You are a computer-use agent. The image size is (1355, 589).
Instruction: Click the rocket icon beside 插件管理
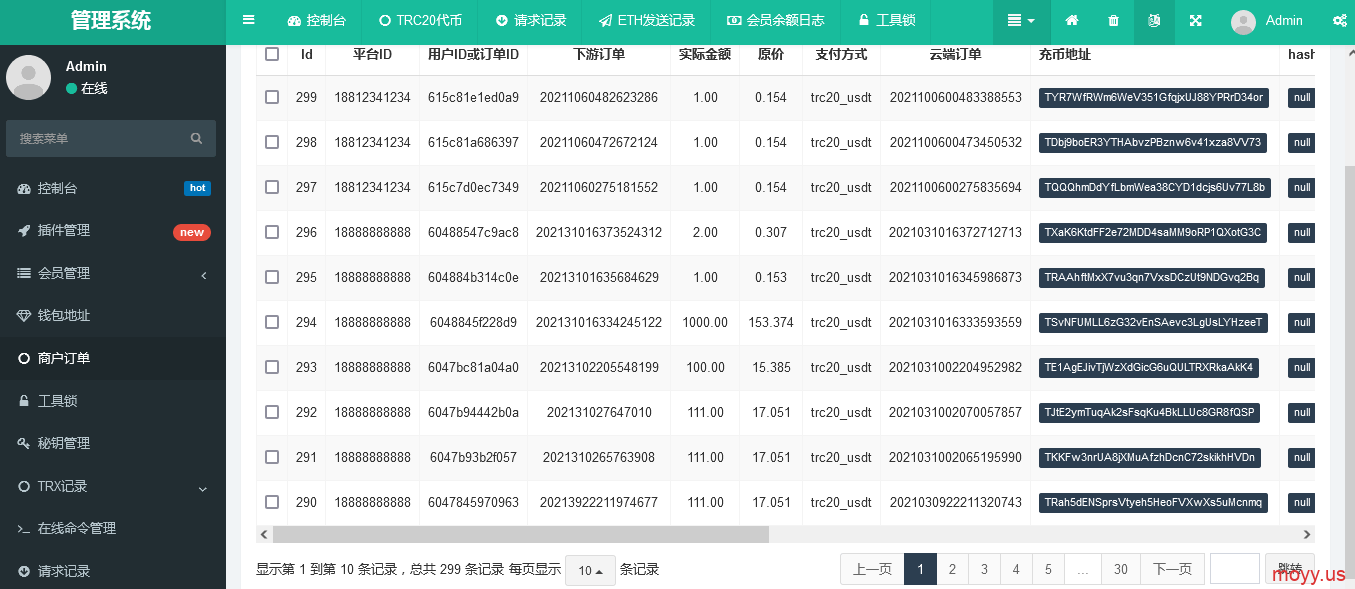pyautogui.click(x=25, y=230)
